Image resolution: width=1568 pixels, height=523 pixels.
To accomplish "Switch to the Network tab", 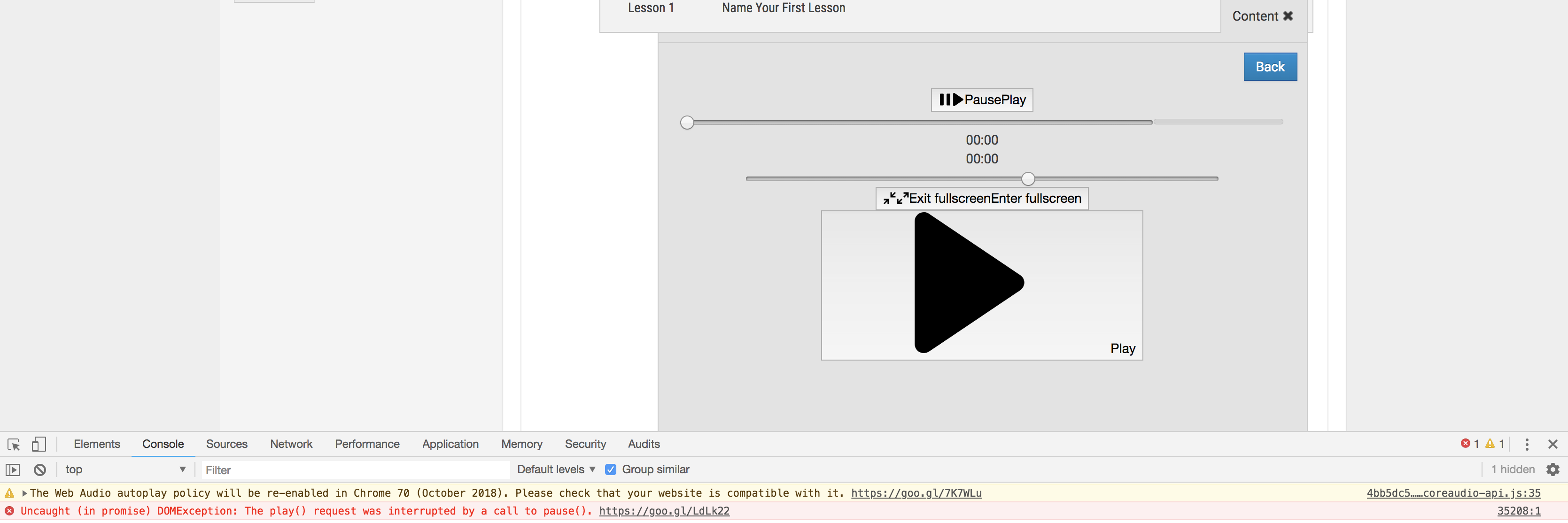I will point(291,444).
